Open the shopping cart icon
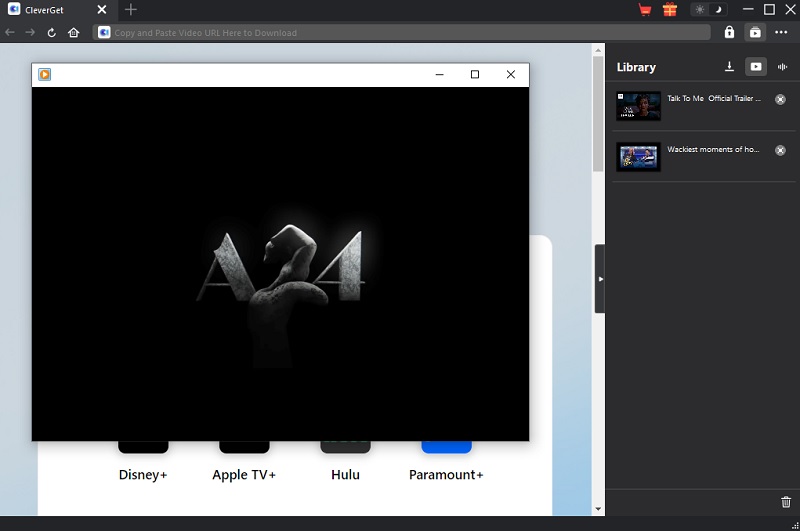Image resolution: width=800 pixels, height=531 pixels. tap(645, 10)
